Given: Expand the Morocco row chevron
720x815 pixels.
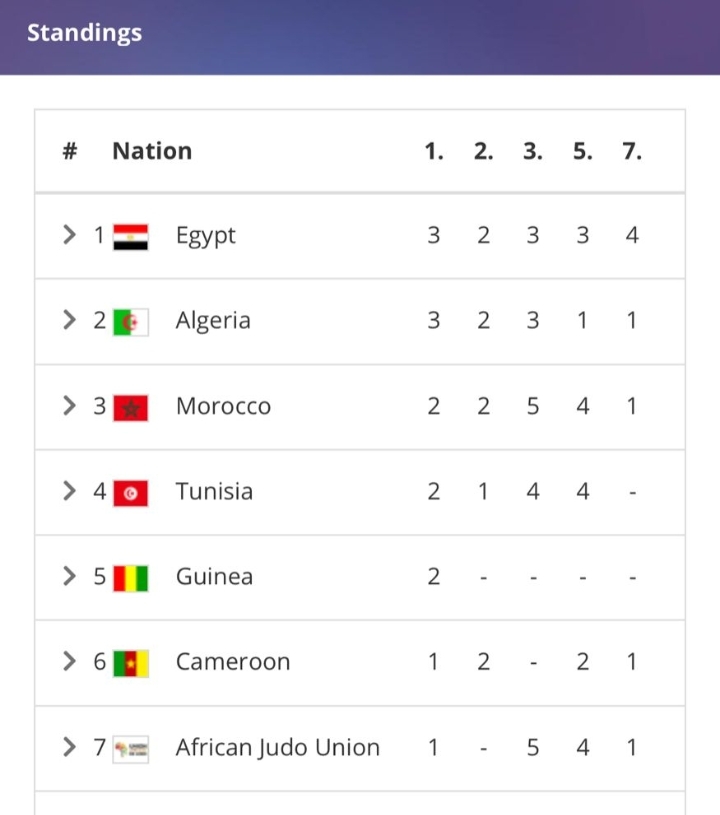Looking at the screenshot, I should 69,406.
